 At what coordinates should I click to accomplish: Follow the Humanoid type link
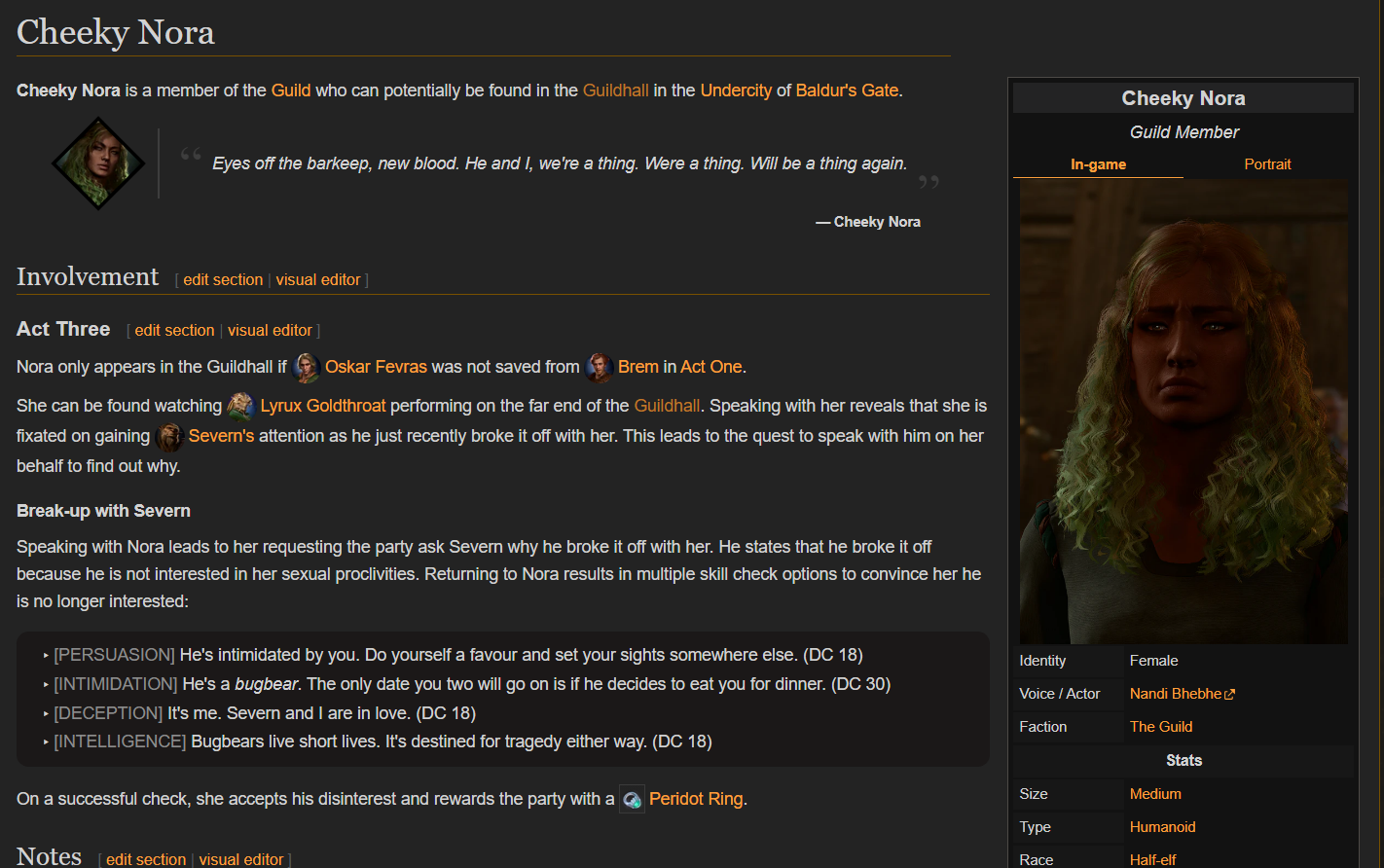click(1163, 827)
